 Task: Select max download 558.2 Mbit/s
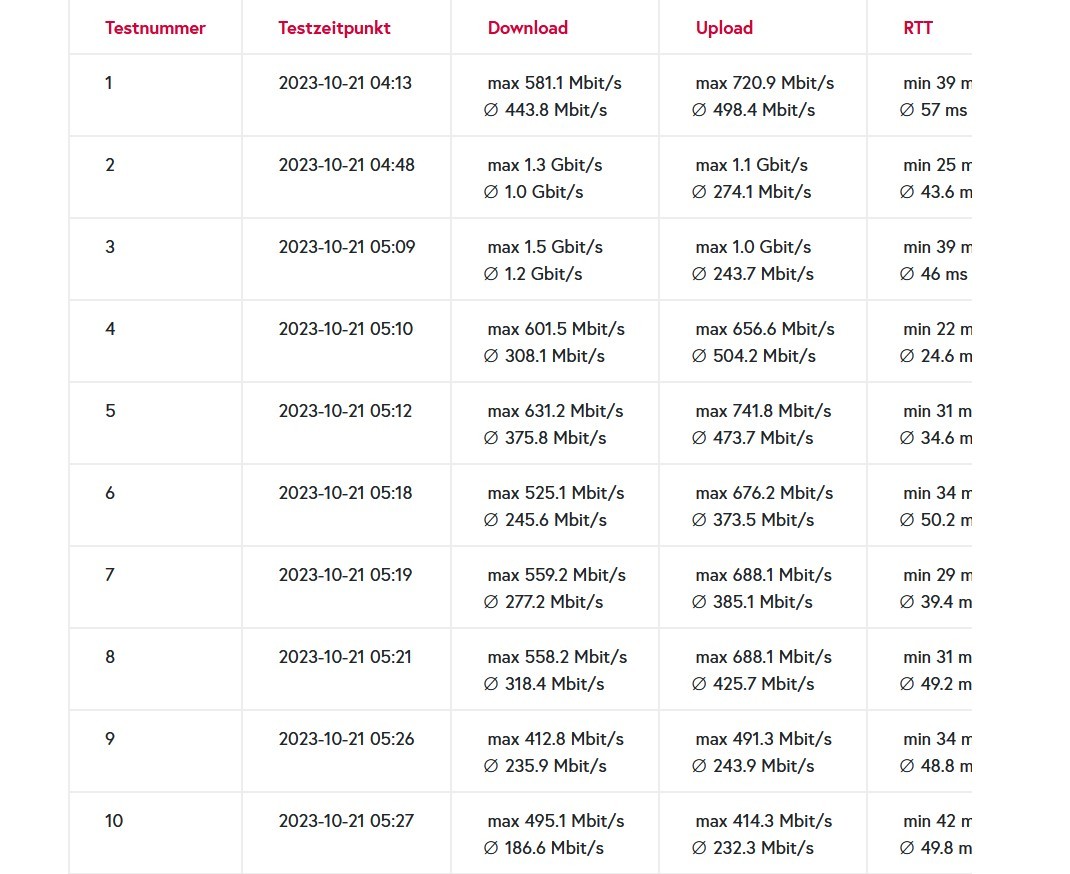[x=557, y=657]
